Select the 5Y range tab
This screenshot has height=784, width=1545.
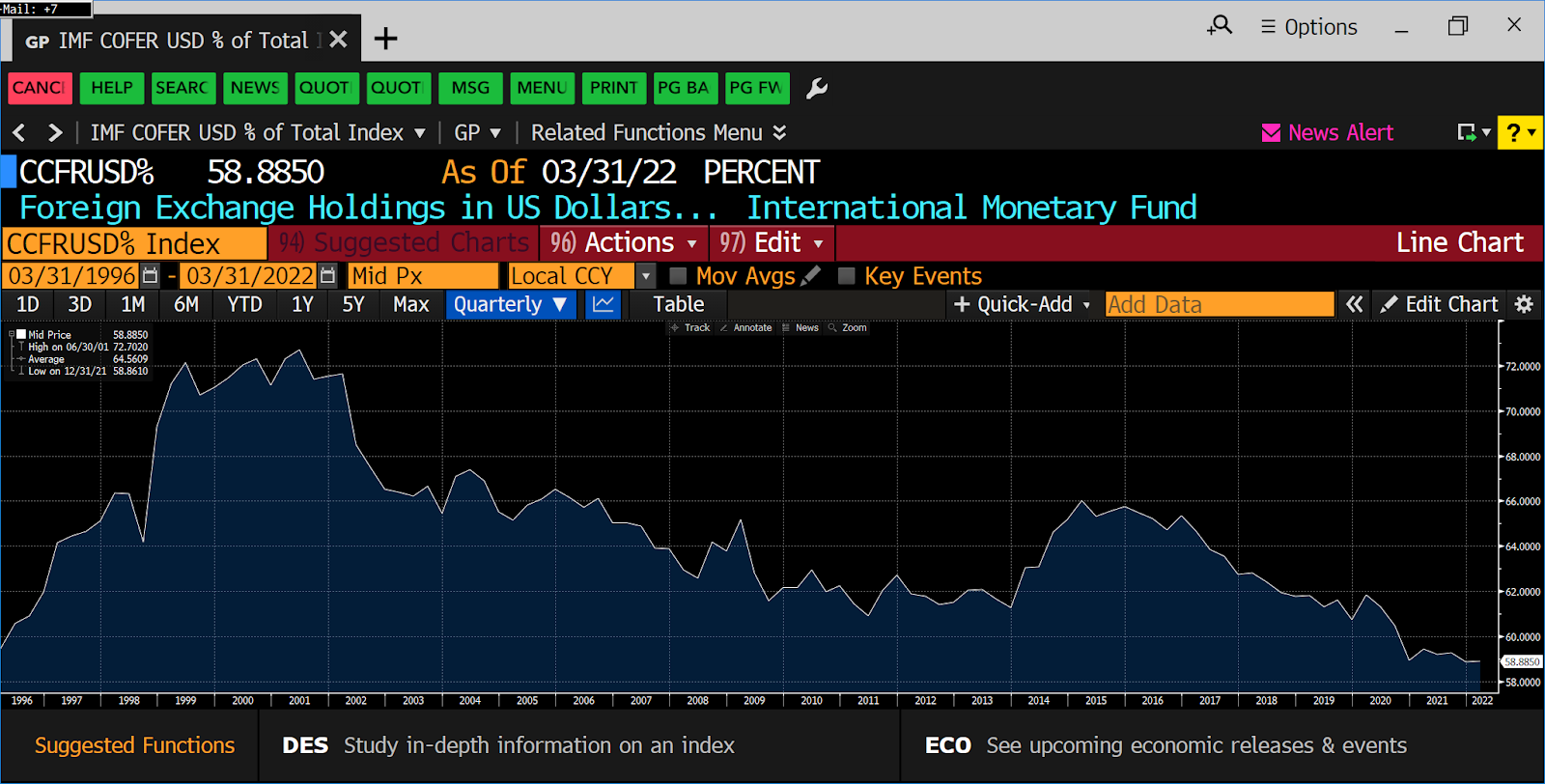353,304
